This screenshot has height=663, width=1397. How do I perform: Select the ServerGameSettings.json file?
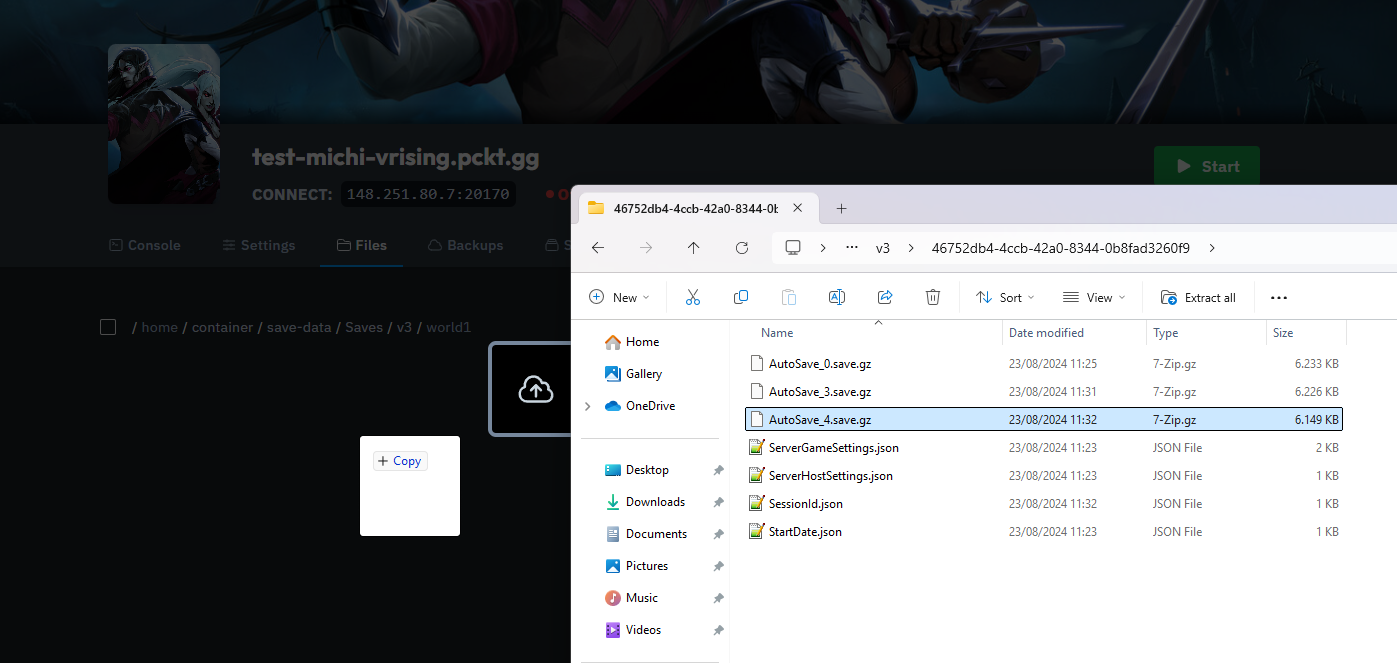tap(833, 448)
